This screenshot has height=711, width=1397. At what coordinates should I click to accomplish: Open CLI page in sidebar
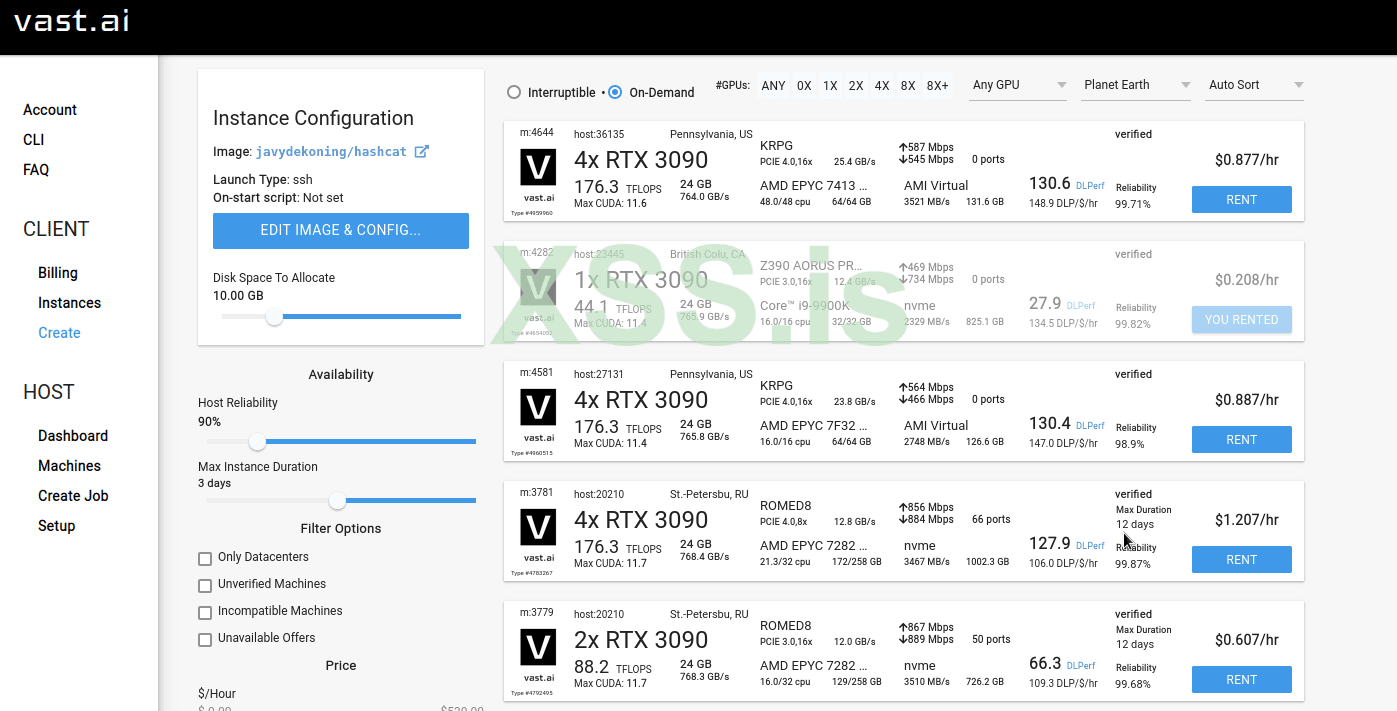tap(34, 140)
